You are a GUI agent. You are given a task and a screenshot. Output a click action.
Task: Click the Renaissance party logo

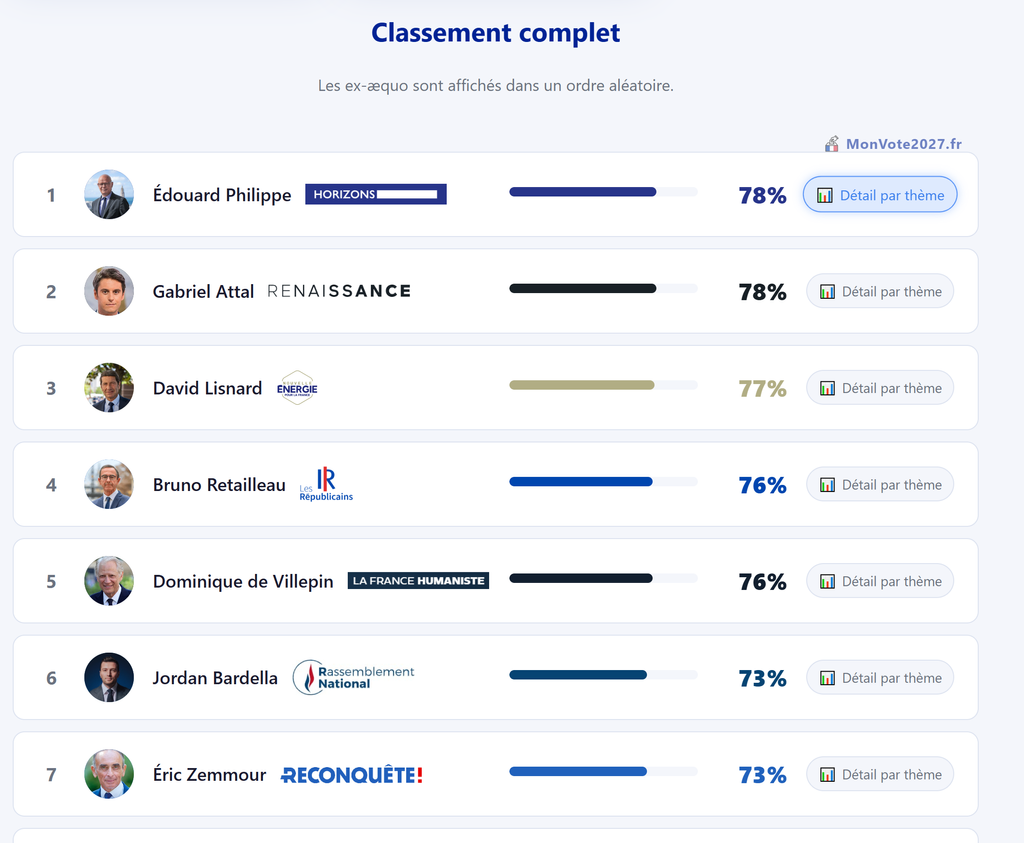339,291
